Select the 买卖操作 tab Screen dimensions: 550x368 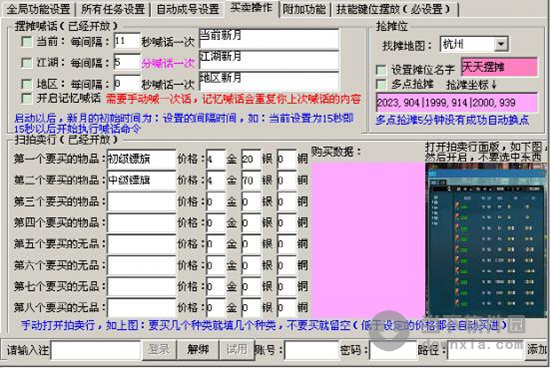point(251,8)
